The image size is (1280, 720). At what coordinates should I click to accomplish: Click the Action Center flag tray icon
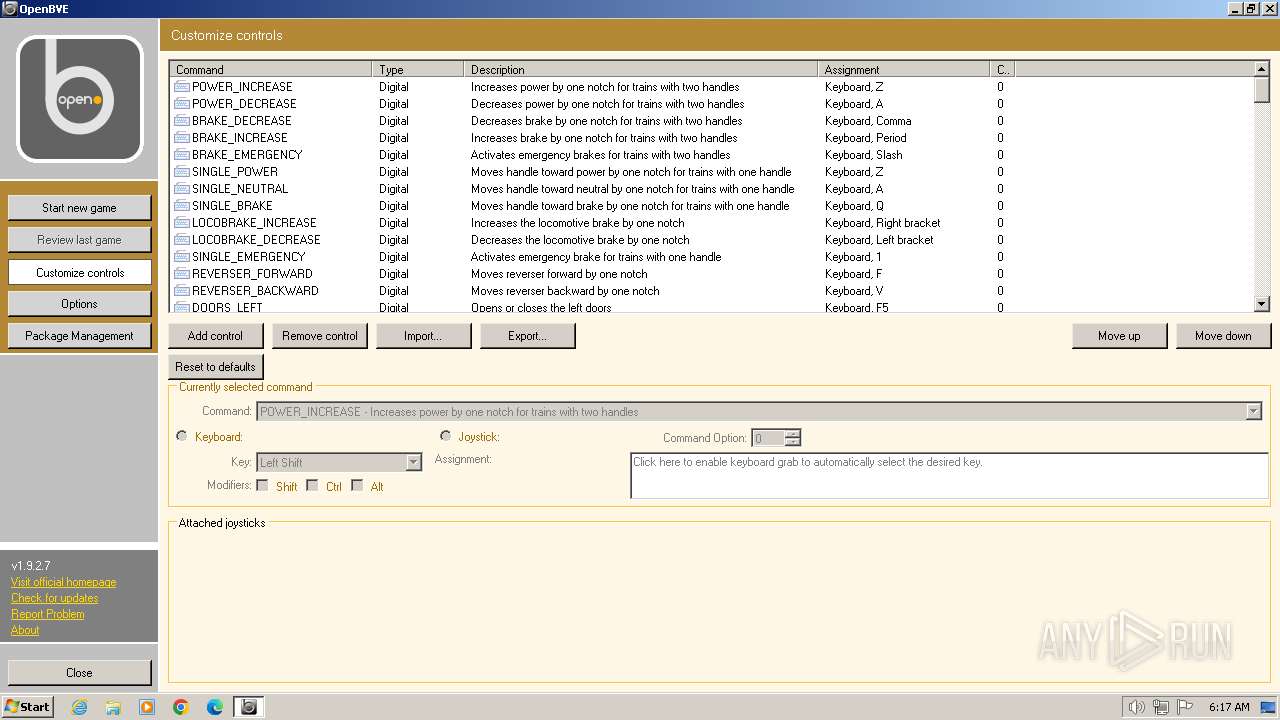(1184, 707)
